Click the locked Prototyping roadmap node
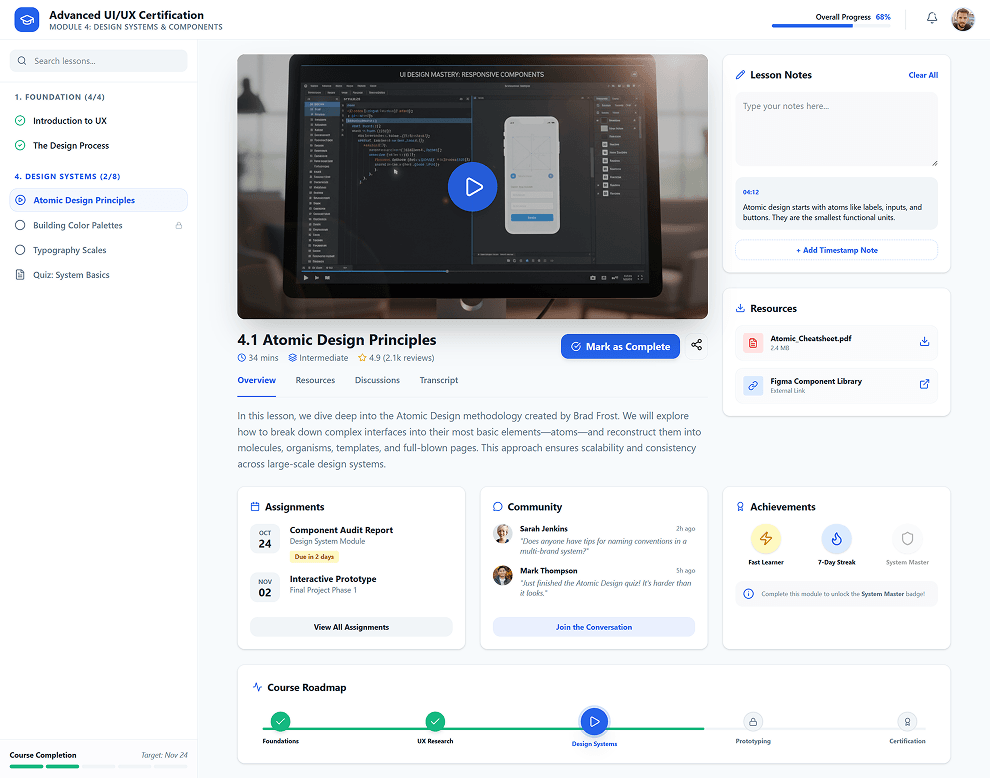Viewport: 990px width, 778px height. [753, 721]
